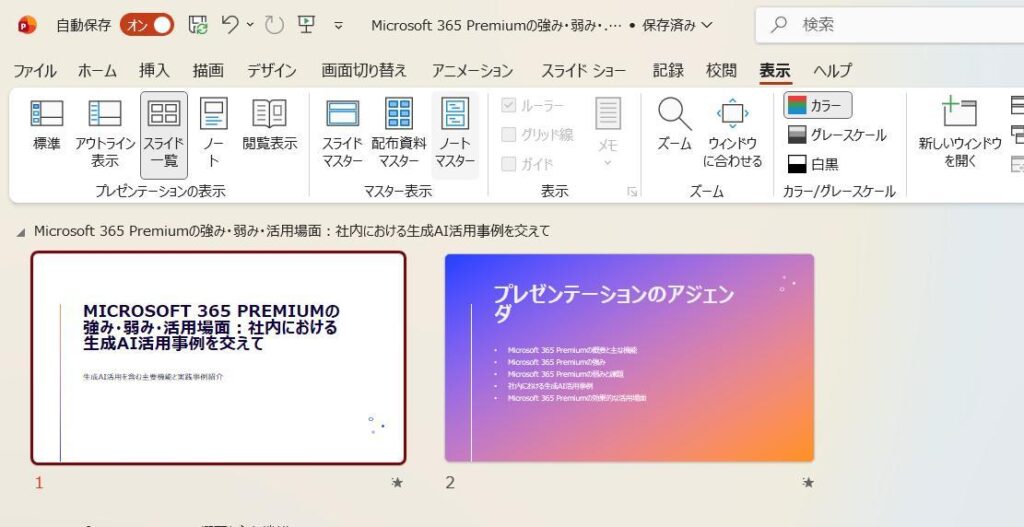Start slideshow from beginning icon in title bar

306,24
